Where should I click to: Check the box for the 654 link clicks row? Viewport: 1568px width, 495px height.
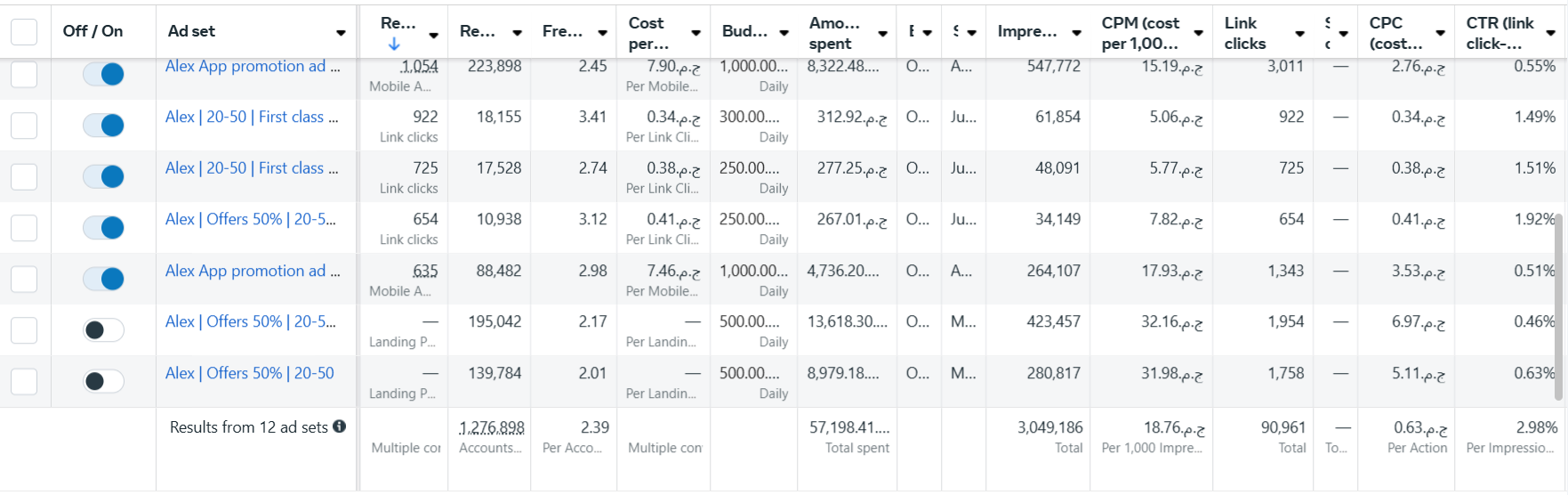tap(24, 228)
